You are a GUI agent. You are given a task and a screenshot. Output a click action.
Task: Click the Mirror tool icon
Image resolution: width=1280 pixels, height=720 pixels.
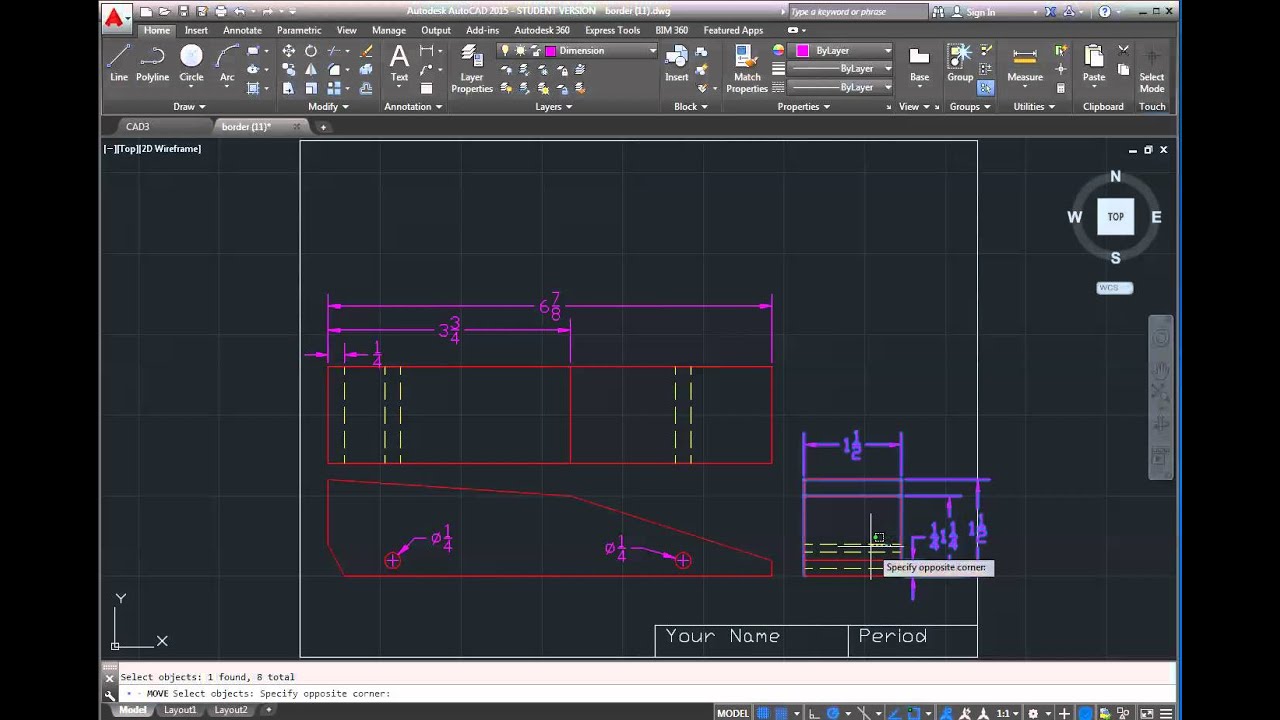coord(311,69)
